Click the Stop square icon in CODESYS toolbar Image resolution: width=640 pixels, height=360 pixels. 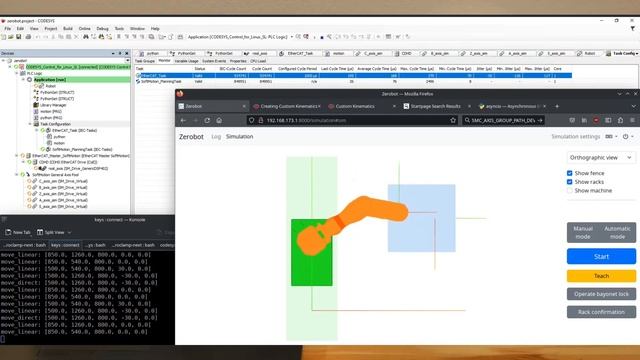(322, 37)
